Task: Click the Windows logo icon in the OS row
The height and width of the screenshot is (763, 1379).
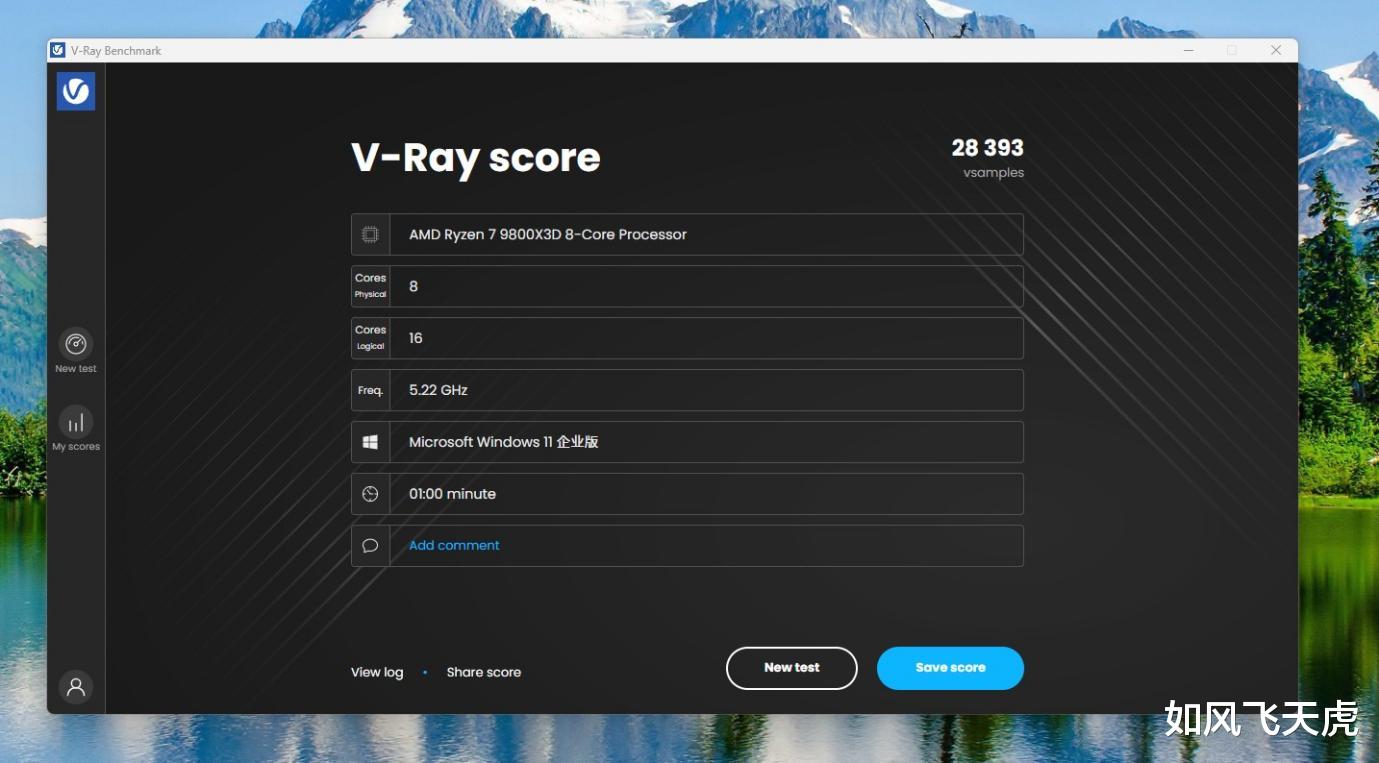Action: click(370, 442)
